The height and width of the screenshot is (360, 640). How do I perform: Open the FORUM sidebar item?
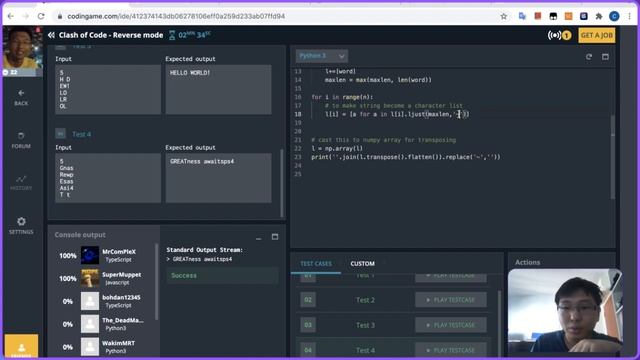pyautogui.click(x=21, y=140)
